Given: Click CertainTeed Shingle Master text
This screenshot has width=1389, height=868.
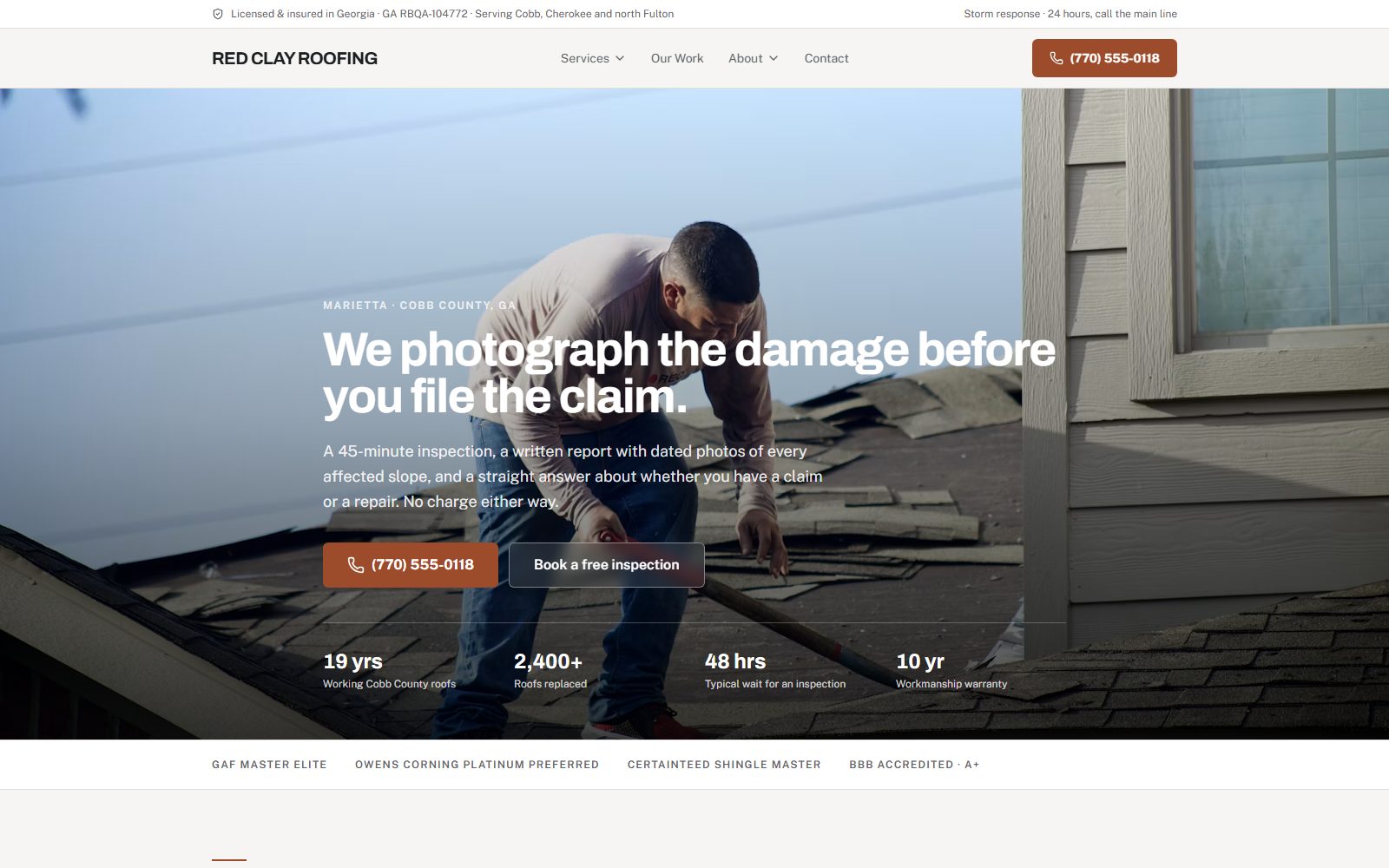Looking at the screenshot, I should [724, 765].
